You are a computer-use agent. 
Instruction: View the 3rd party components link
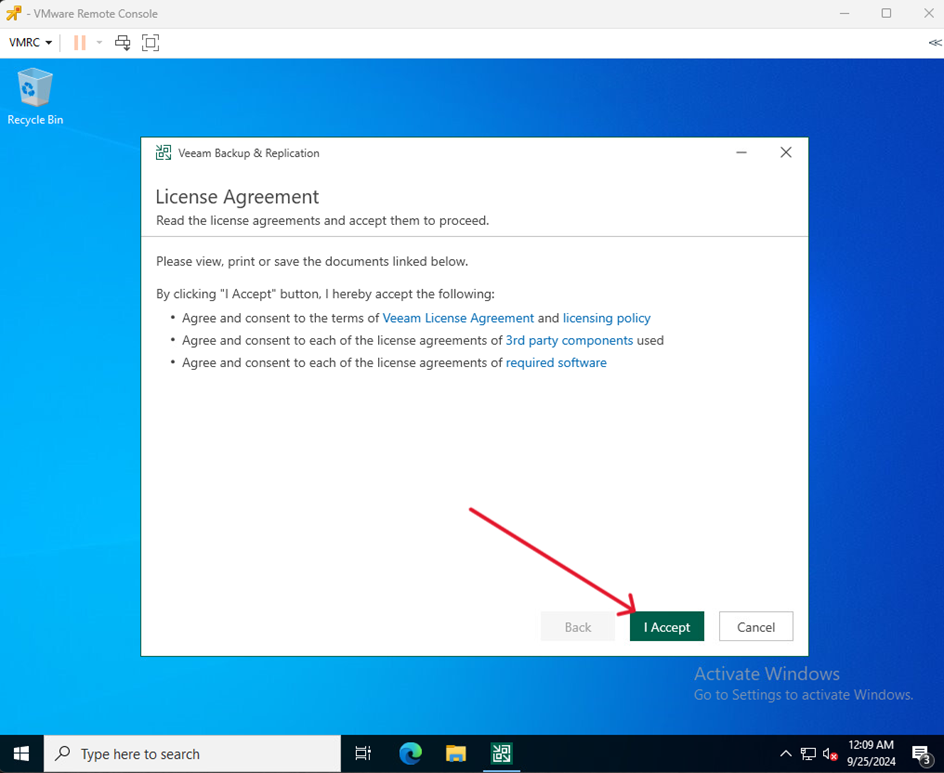[569, 340]
